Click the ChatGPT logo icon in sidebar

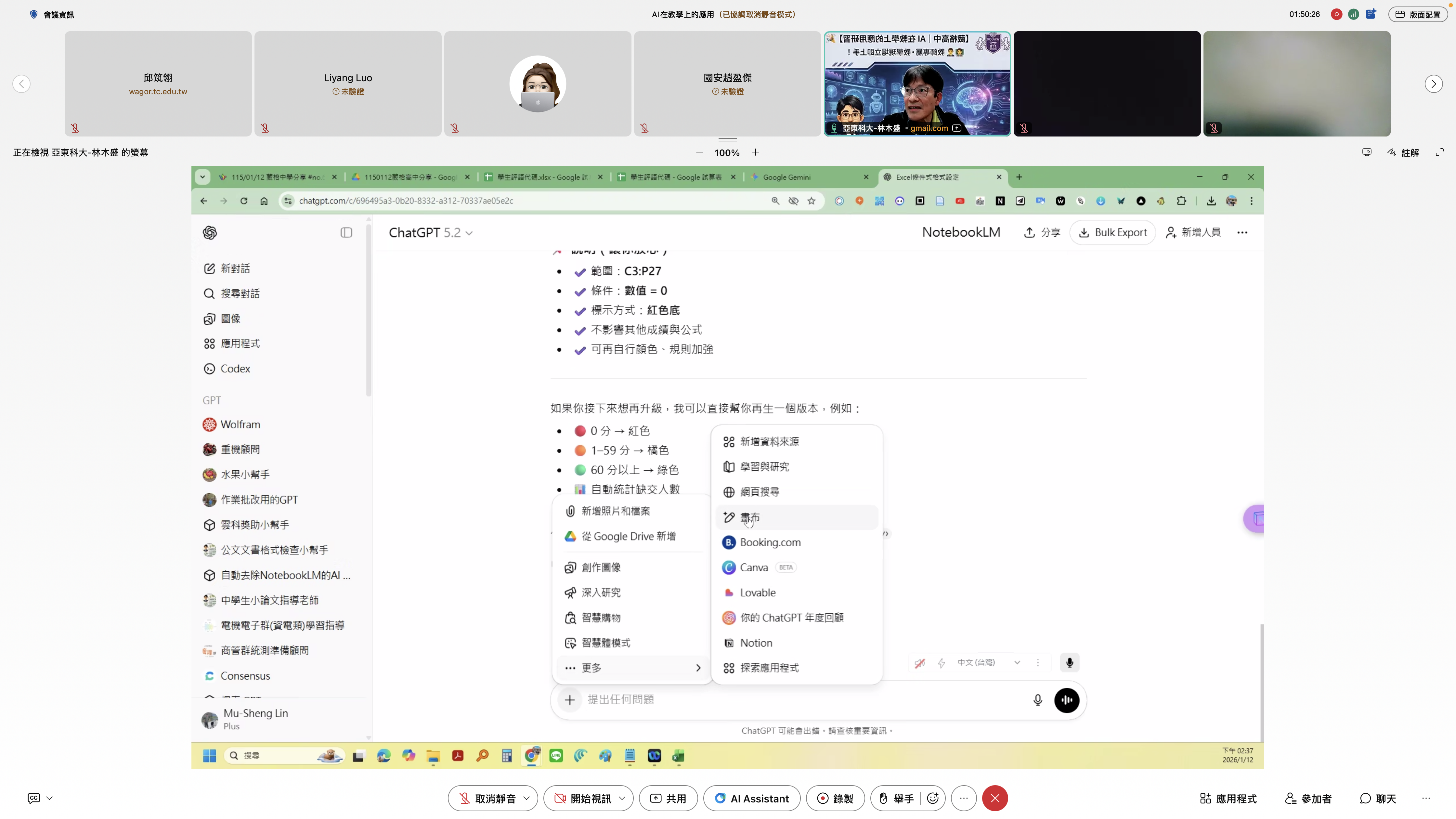pos(210,232)
